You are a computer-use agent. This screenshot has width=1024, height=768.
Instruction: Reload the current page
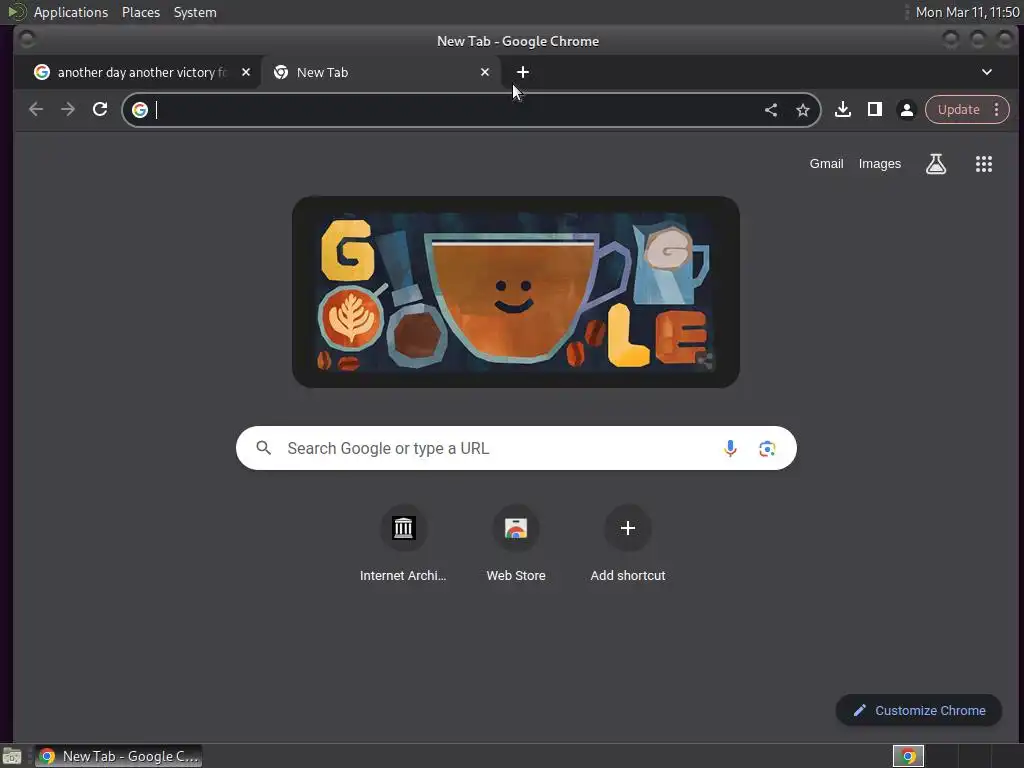(x=100, y=109)
